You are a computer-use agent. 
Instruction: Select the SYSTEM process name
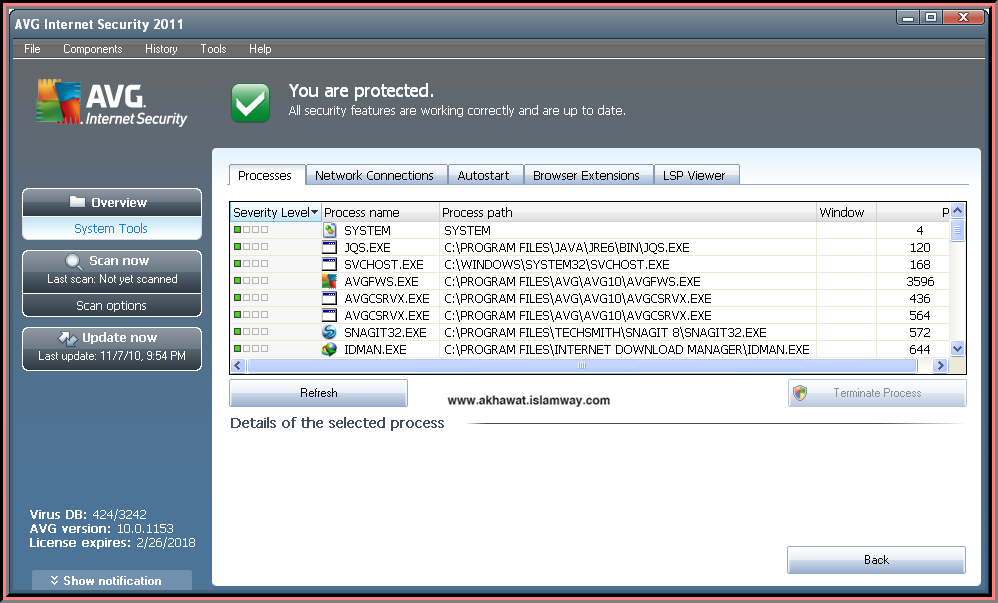[x=367, y=231]
